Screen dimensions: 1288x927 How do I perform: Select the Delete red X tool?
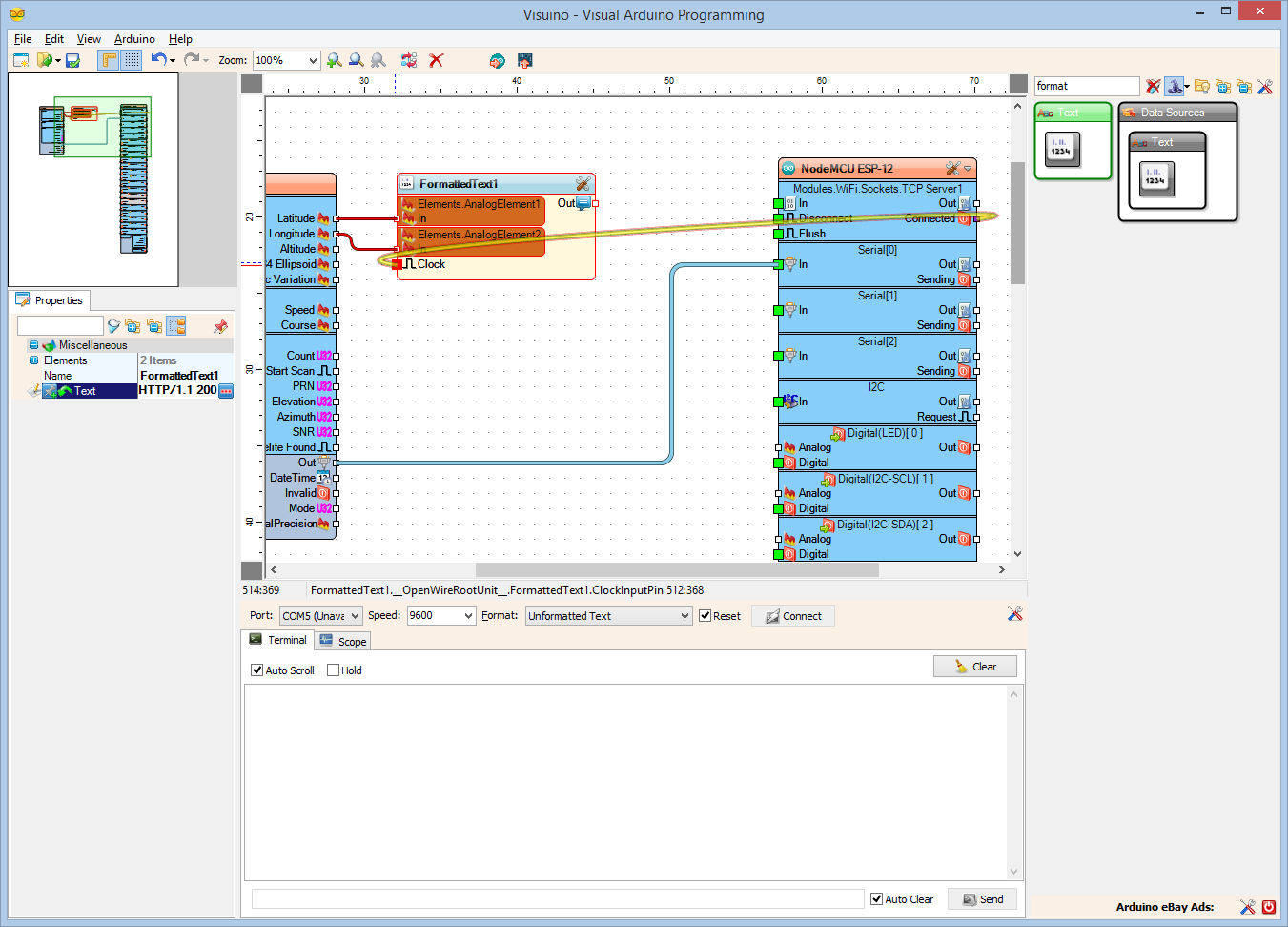pyautogui.click(x=436, y=60)
